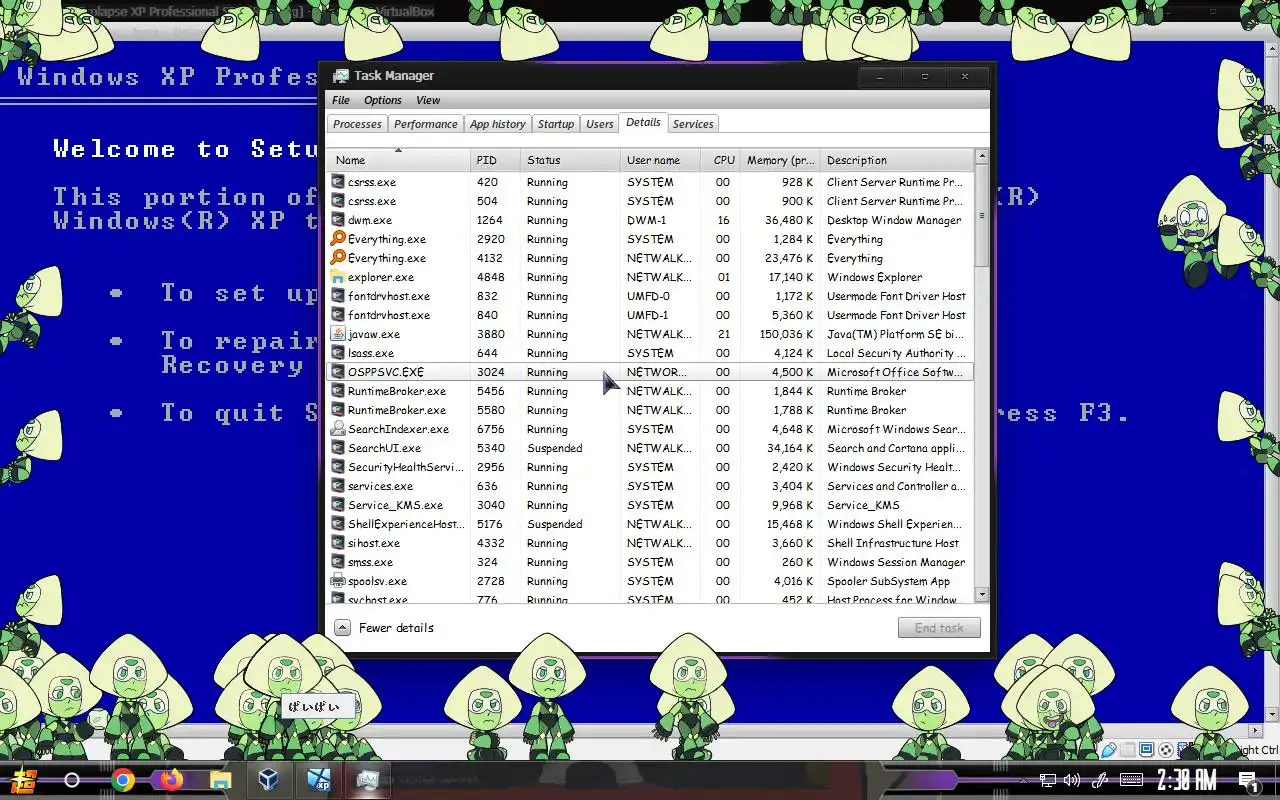Switch to the Services tab
Image resolution: width=1280 pixels, height=800 pixels.
point(693,124)
